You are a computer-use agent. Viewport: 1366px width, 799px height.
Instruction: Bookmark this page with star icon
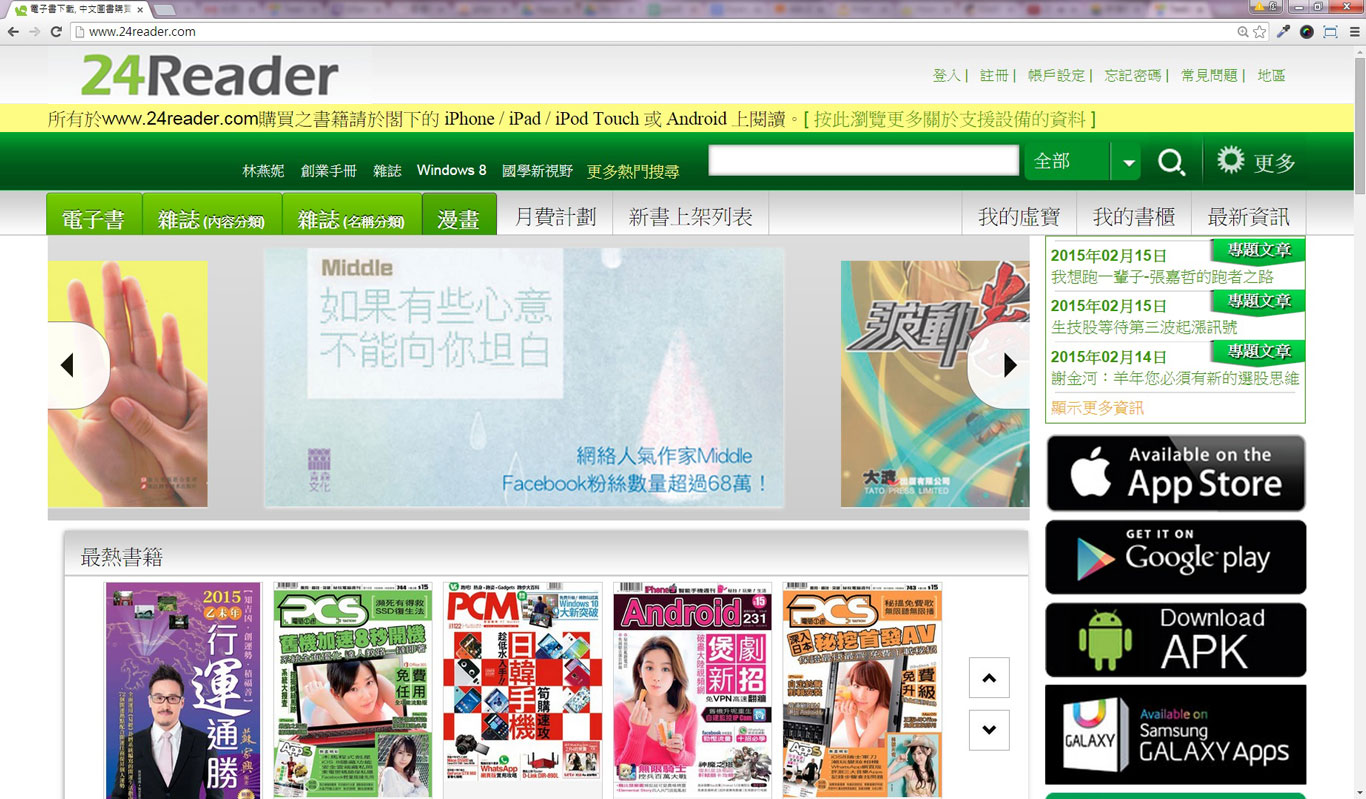pyautogui.click(x=1260, y=32)
